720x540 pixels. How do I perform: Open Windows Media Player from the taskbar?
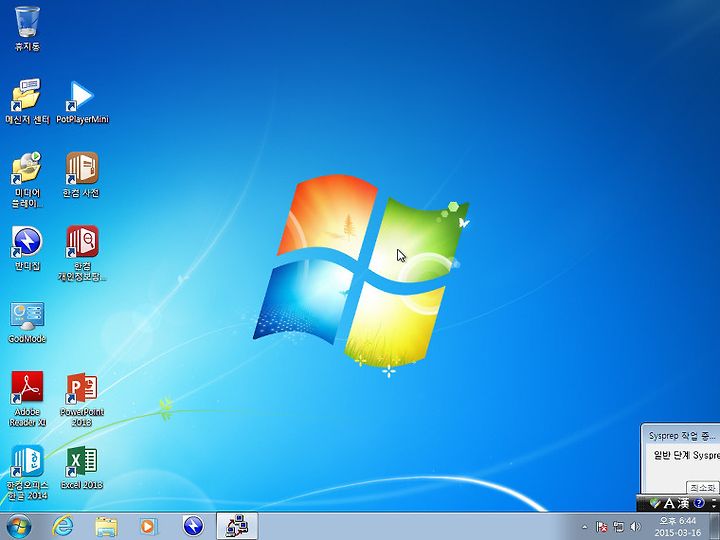pos(148,526)
